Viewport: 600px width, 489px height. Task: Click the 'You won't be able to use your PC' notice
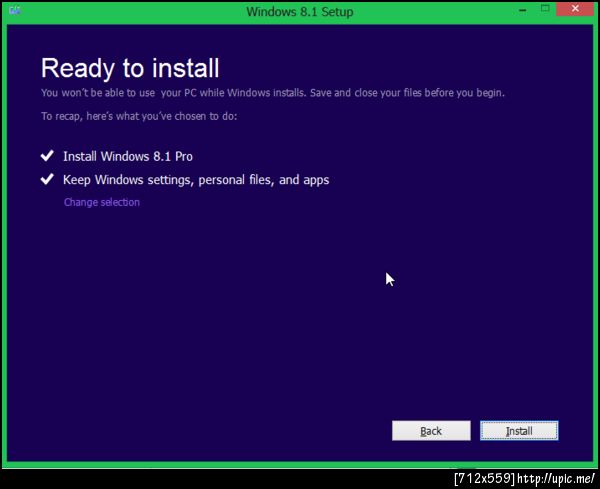point(273,93)
